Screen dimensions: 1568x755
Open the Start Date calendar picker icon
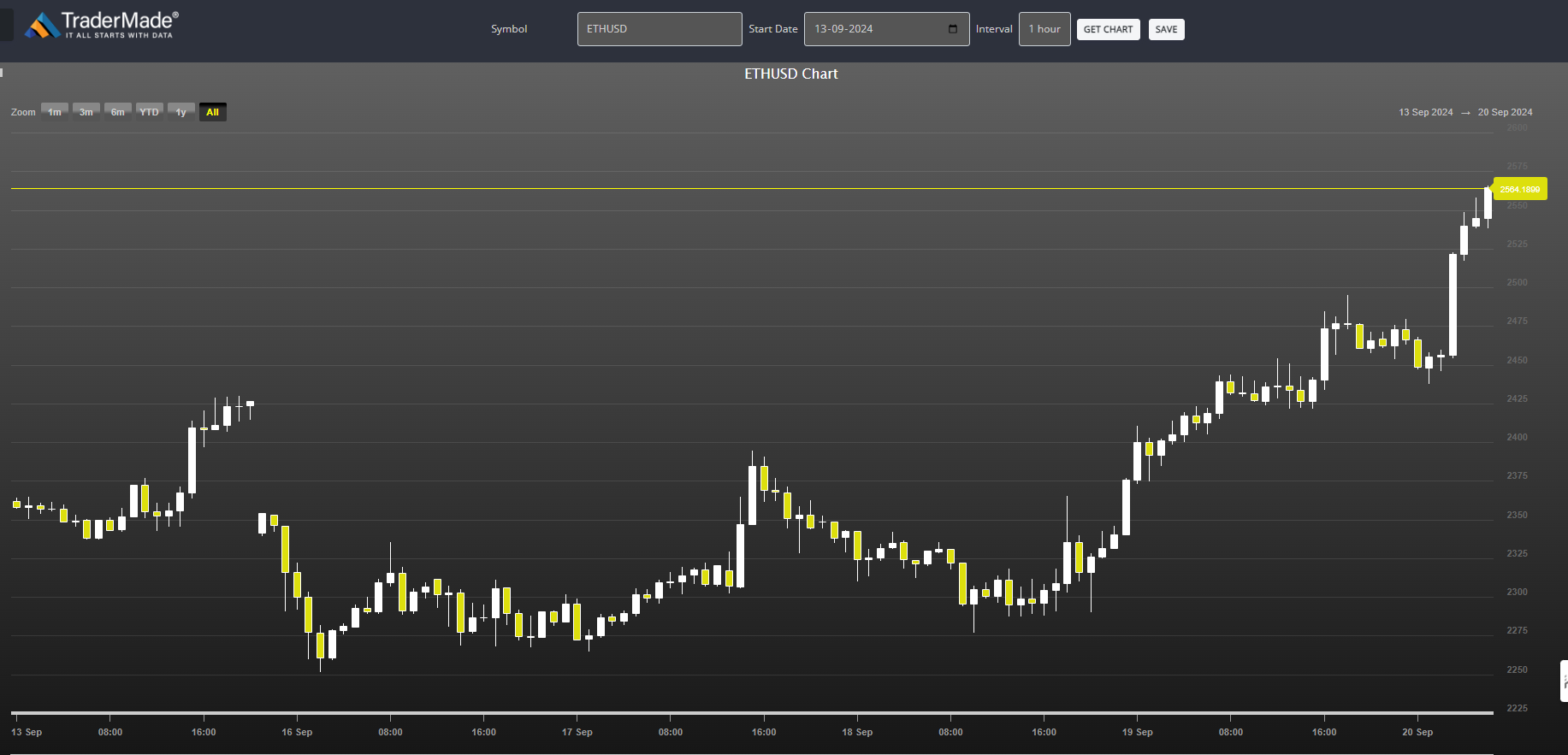(953, 29)
